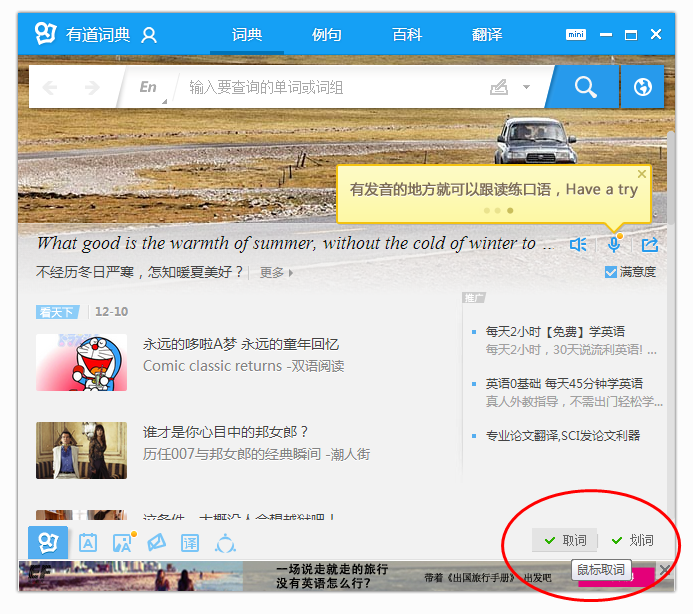Switch to the 翻译 tab
The height and width of the screenshot is (614, 693).
(x=487, y=34)
